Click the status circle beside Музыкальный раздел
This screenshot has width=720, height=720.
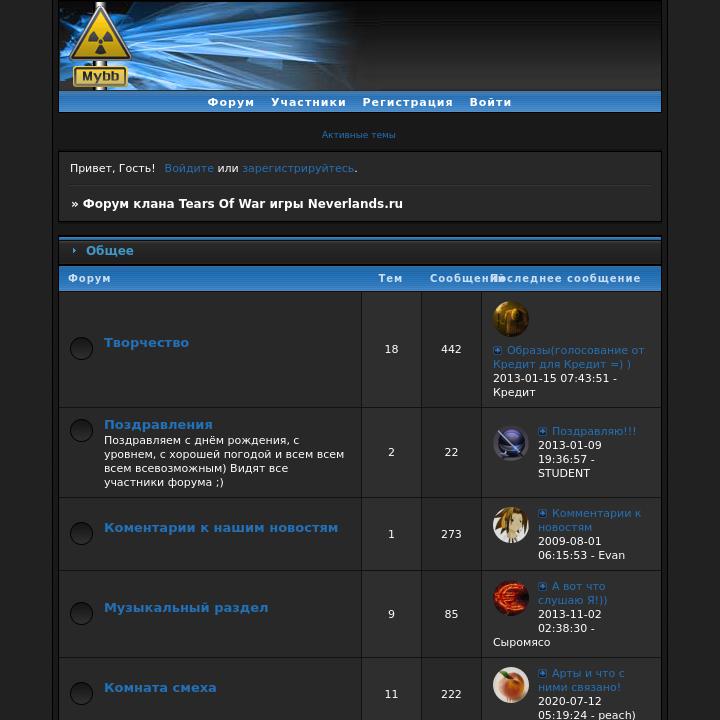click(81, 613)
